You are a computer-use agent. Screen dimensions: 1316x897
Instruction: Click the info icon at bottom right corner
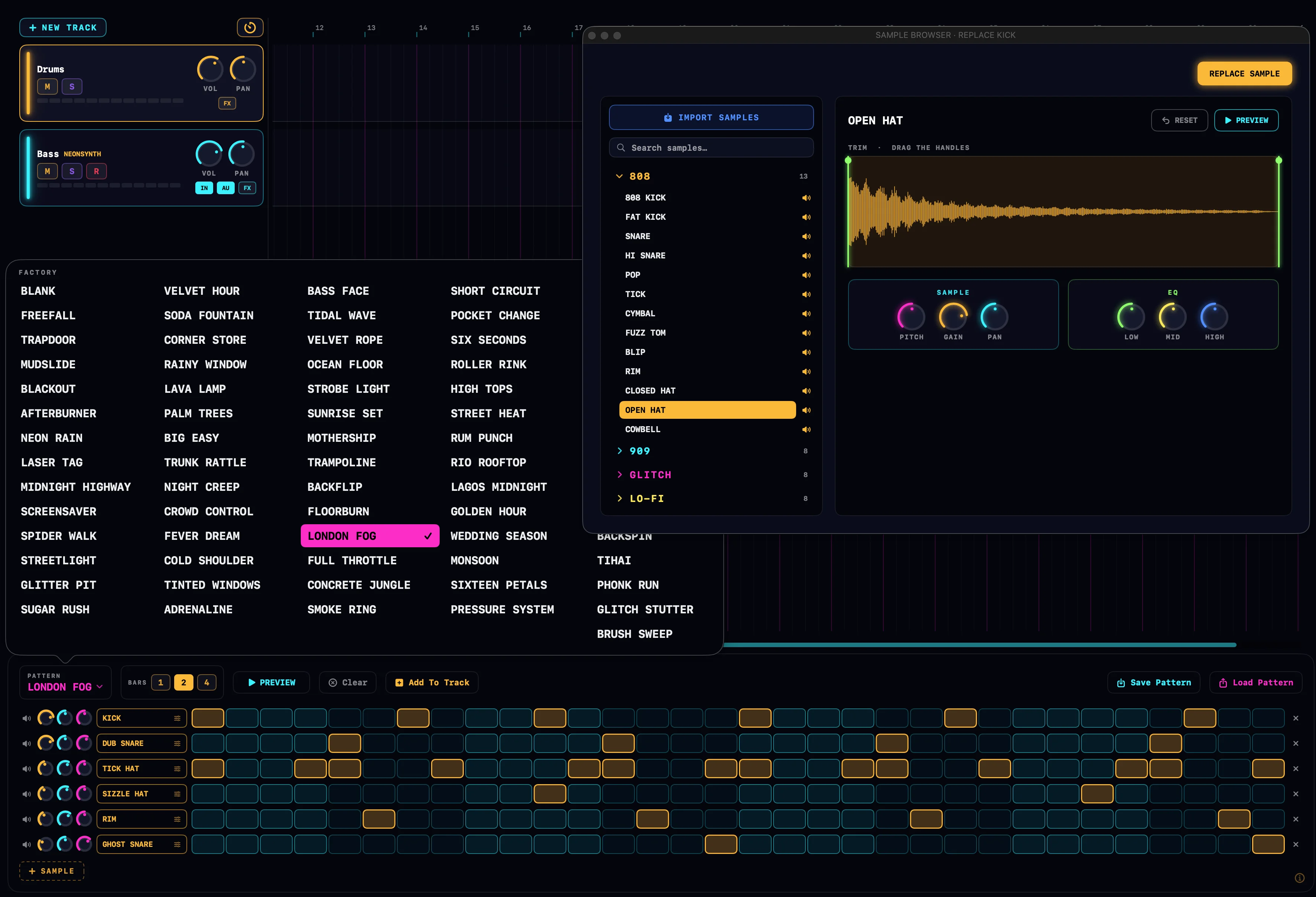tap(1300, 878)
